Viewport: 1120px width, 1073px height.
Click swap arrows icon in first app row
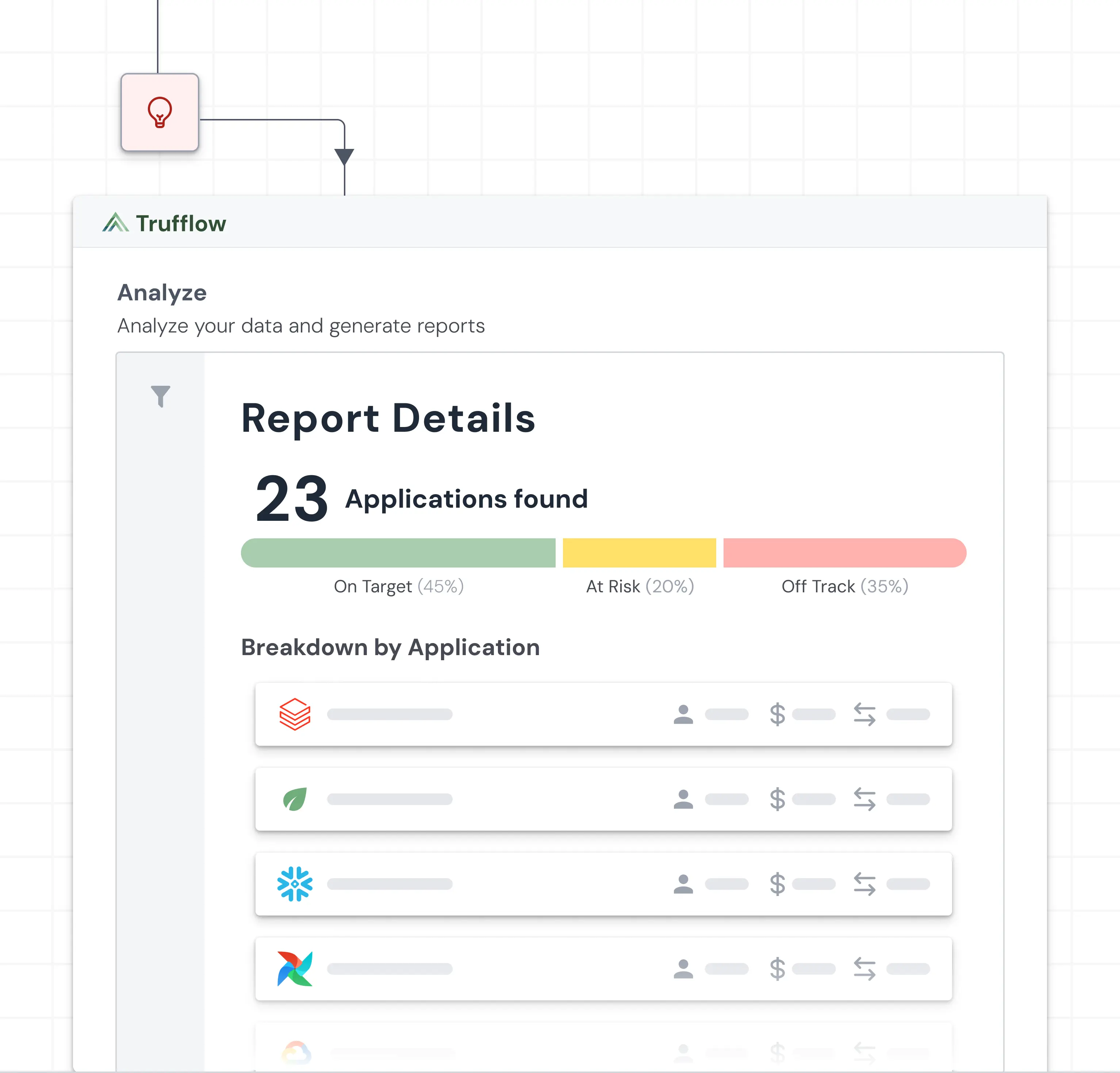click(x=864, y=714)
